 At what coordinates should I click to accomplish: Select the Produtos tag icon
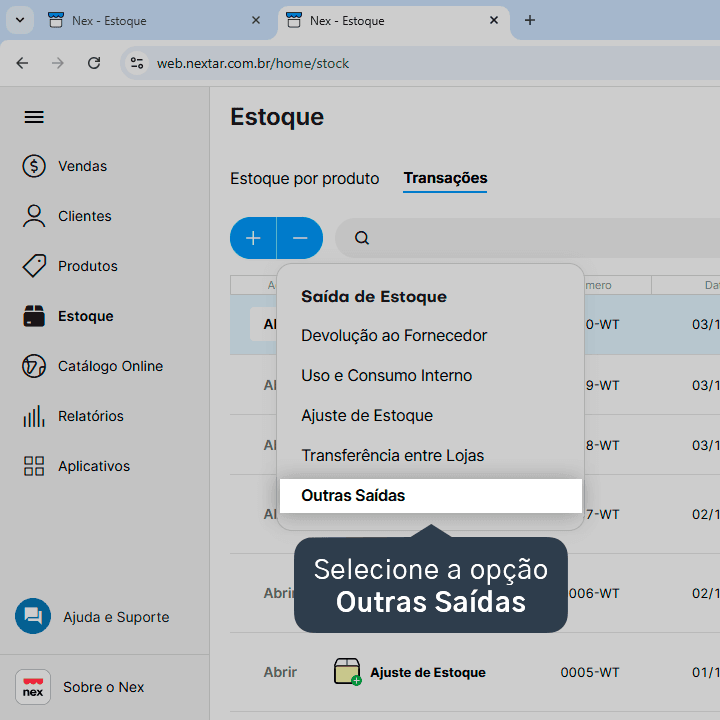coord(34,266)
